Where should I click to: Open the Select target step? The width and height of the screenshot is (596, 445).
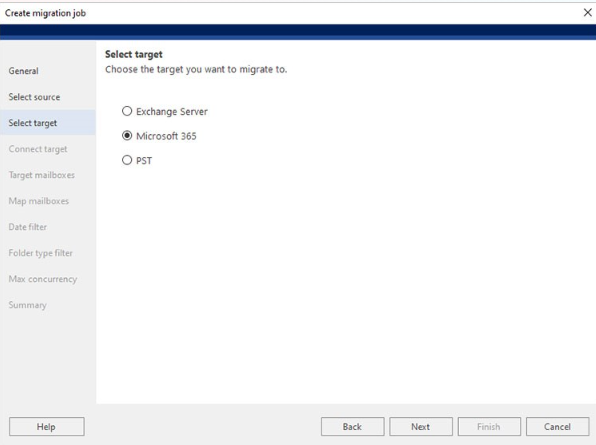(x=48, y=123)
